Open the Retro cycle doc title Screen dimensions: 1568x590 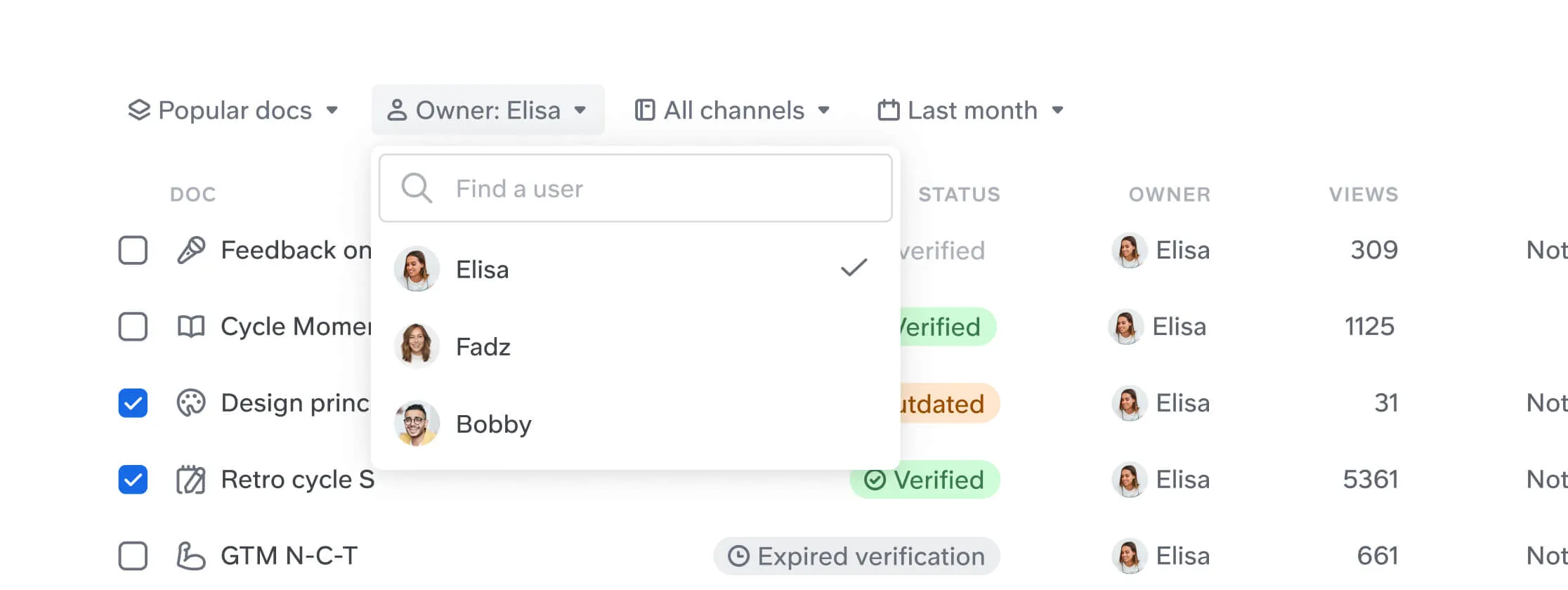297,480
